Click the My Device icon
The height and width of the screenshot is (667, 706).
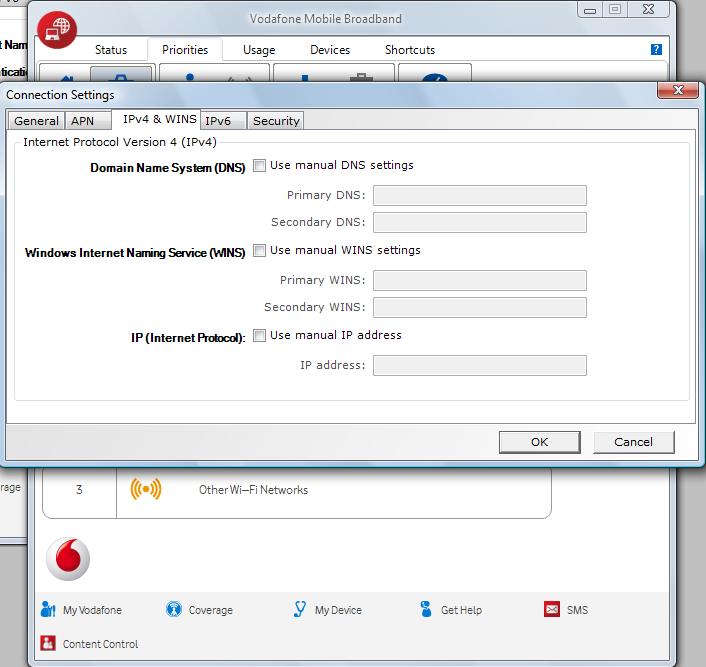click(x=300, y=610)
